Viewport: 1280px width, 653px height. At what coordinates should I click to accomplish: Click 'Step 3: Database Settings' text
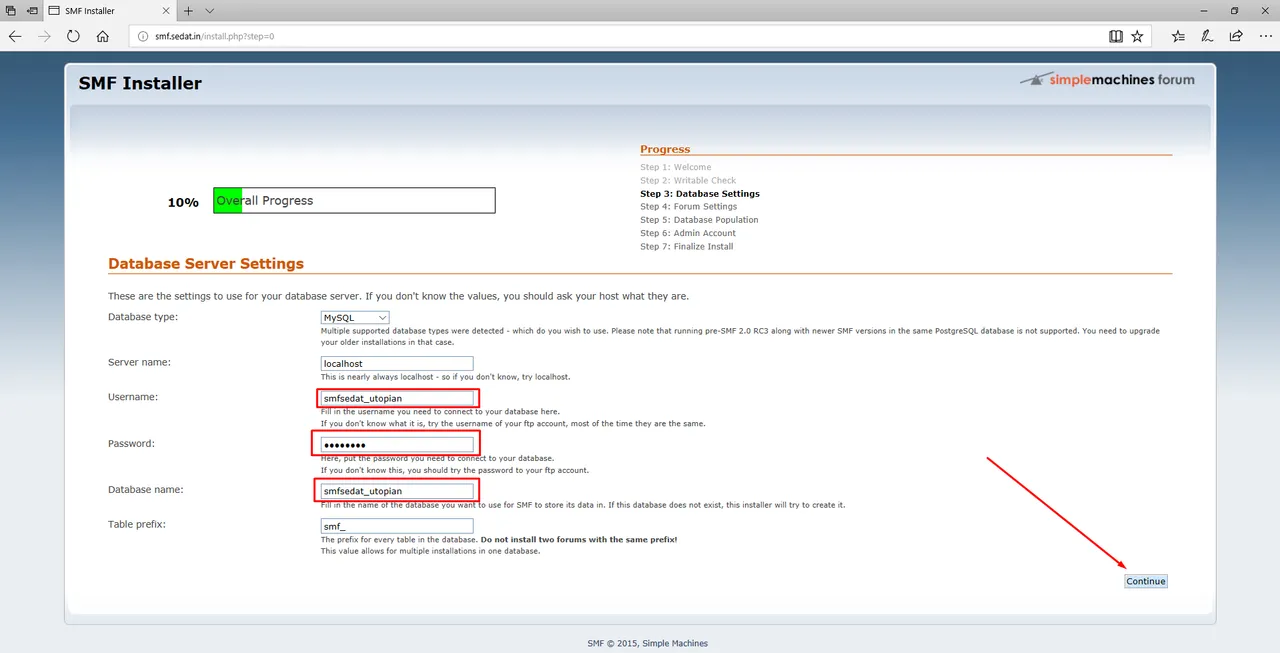700,193
